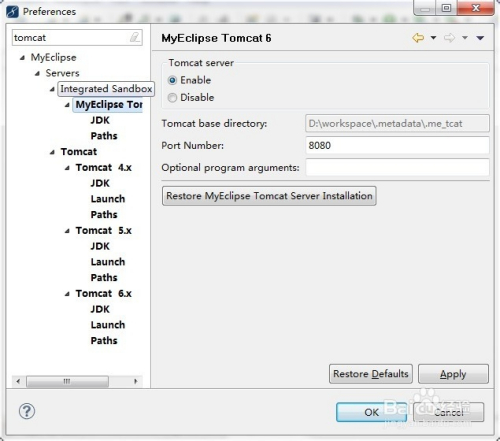The height and width of the screenshot is (441, 500).
Task: Collapse the Integrated Sandbox node
Action: pos(52,89)
